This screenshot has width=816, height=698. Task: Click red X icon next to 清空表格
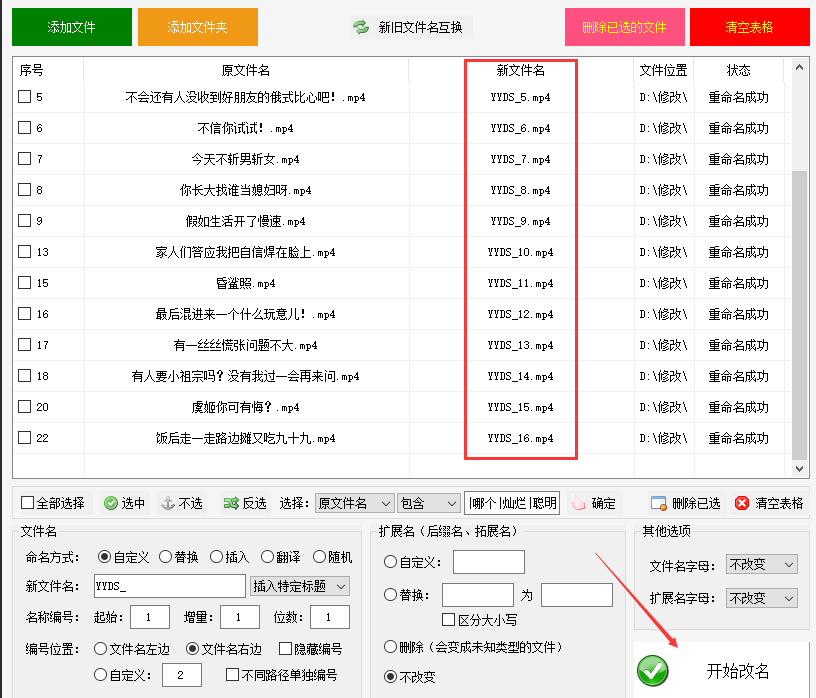[x=742, y=503]
